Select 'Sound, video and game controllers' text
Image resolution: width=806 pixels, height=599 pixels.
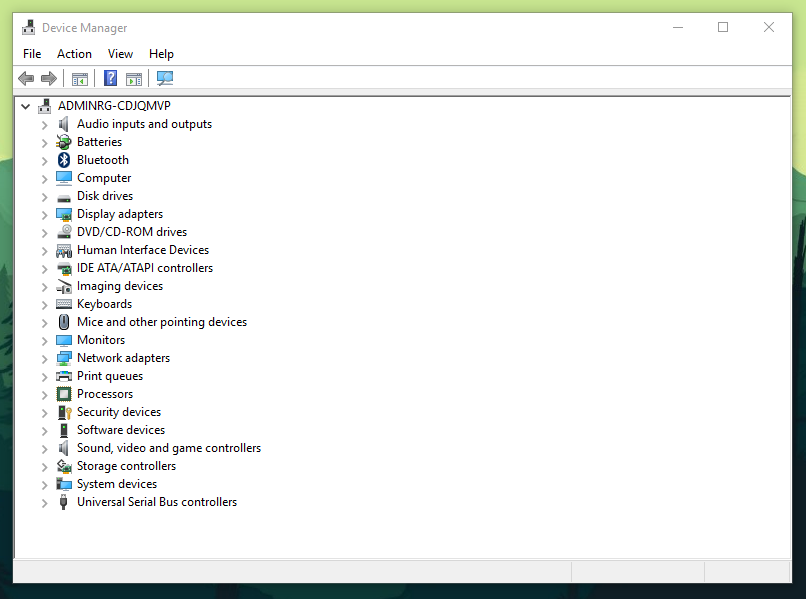tap(169, 448)
